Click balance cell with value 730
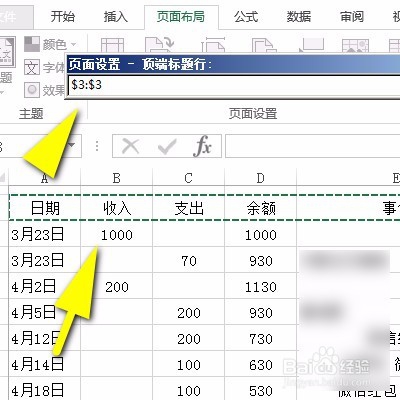This screenshot has width=400, height=400. pyautogui.click(x=261, y=338)
